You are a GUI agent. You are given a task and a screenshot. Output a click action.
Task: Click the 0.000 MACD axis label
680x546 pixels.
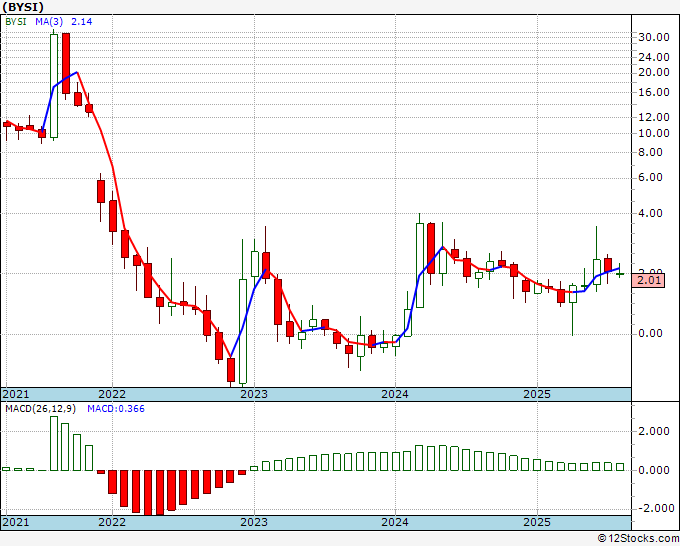tap(654, 470)
